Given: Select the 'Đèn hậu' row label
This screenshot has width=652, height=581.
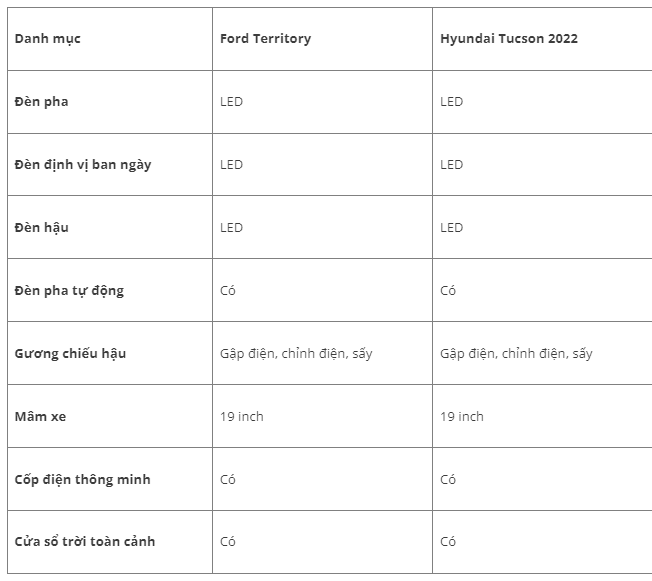Looking at the screenshot, I should click(42, 228).
